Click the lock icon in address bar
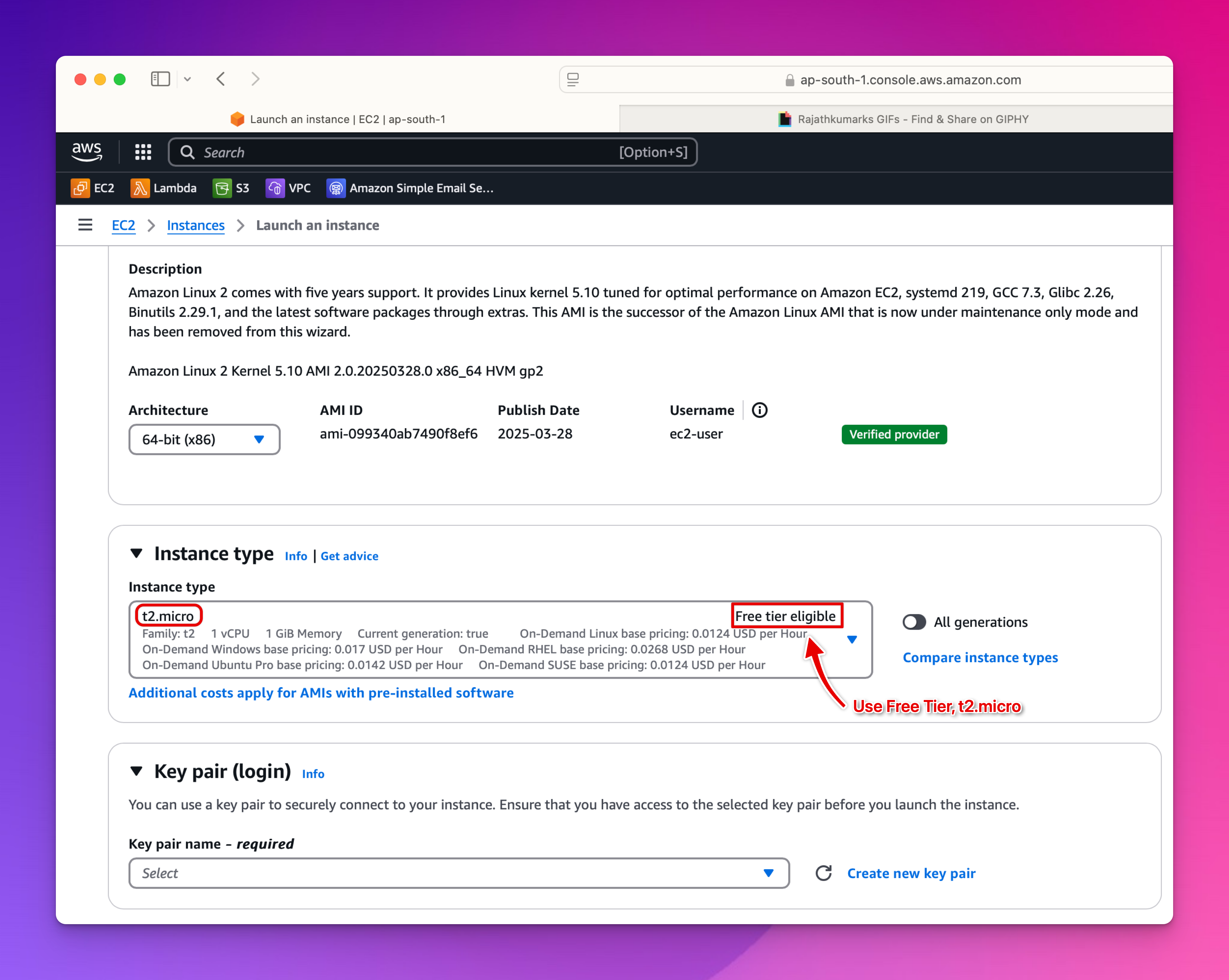Viewport: 1229px width, 980px height. point(790,80)
